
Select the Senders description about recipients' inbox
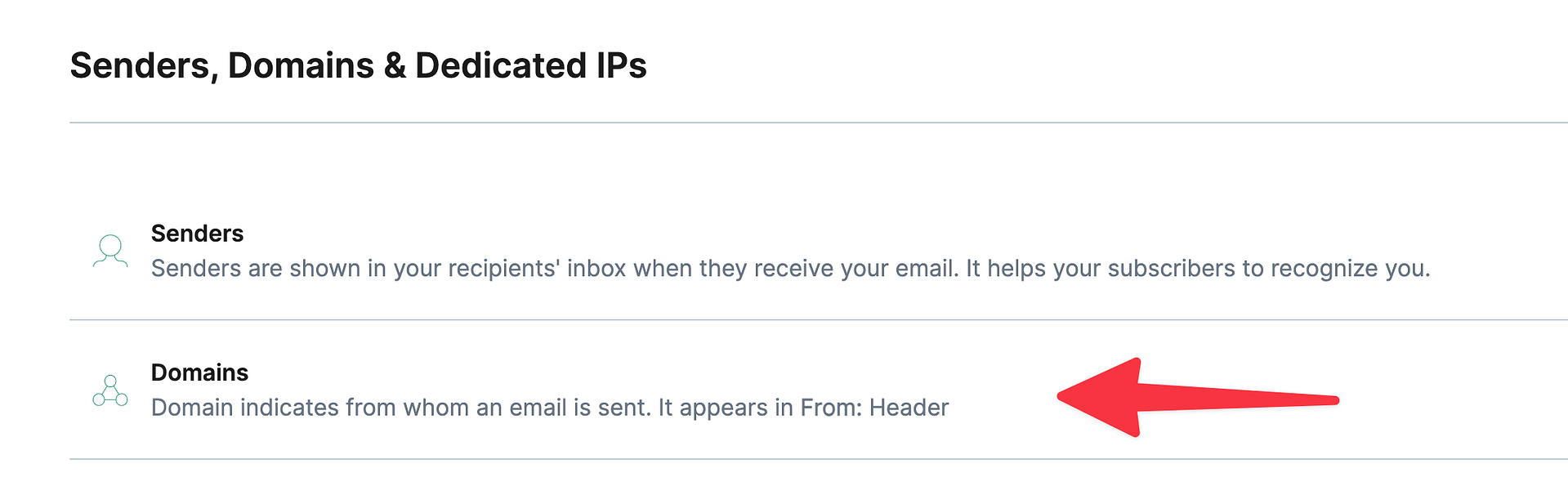pyautogui.click(x=790, y=269)
